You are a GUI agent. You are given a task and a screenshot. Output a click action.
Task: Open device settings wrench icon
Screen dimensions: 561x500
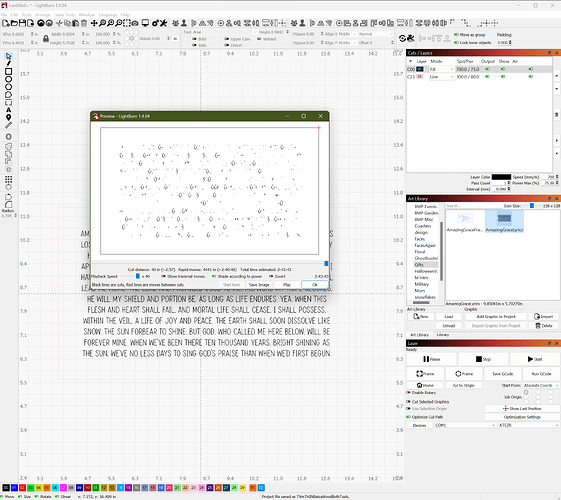pos(164,23)
